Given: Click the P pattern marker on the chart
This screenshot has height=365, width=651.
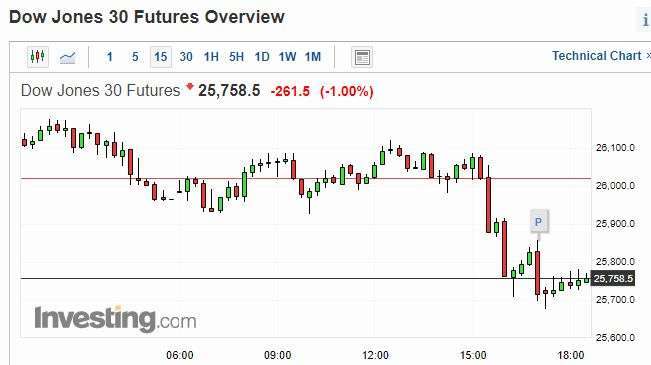Looking at the screenshot, I should (538, 222).
